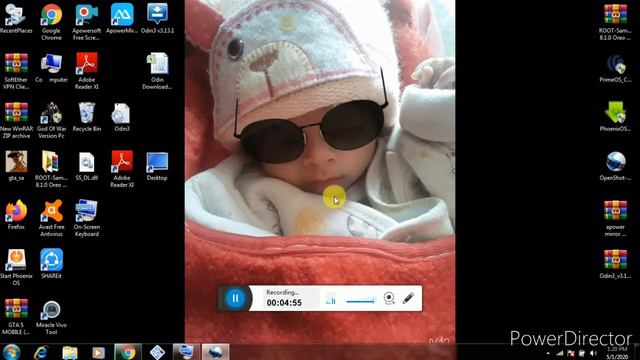The image size is (640, 360).
Task: Open SHAREit desktop icon
Action: pyautogui.click(x=51, y=264)
